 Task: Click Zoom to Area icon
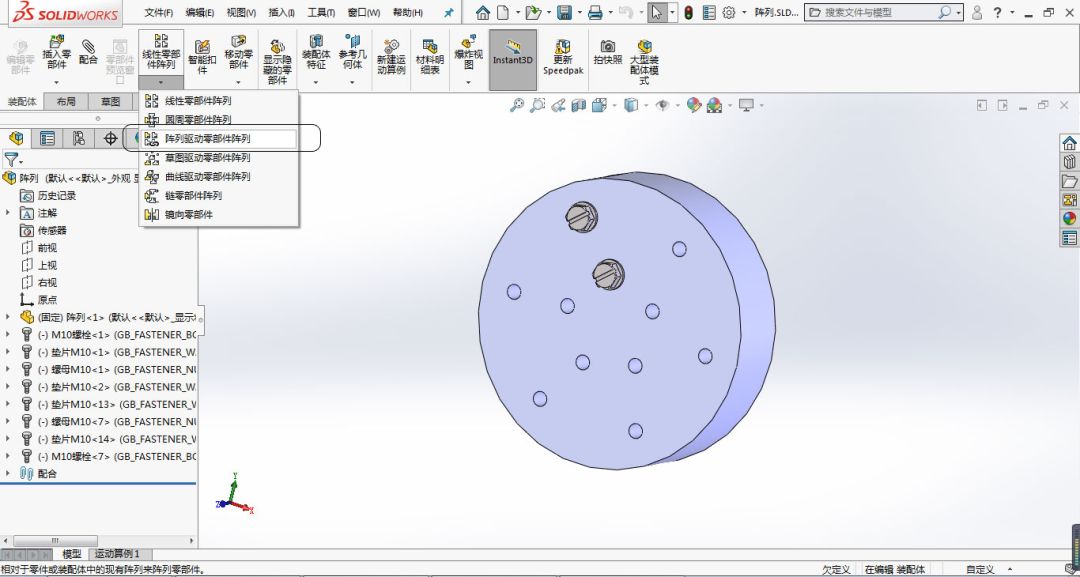[537, 105]
